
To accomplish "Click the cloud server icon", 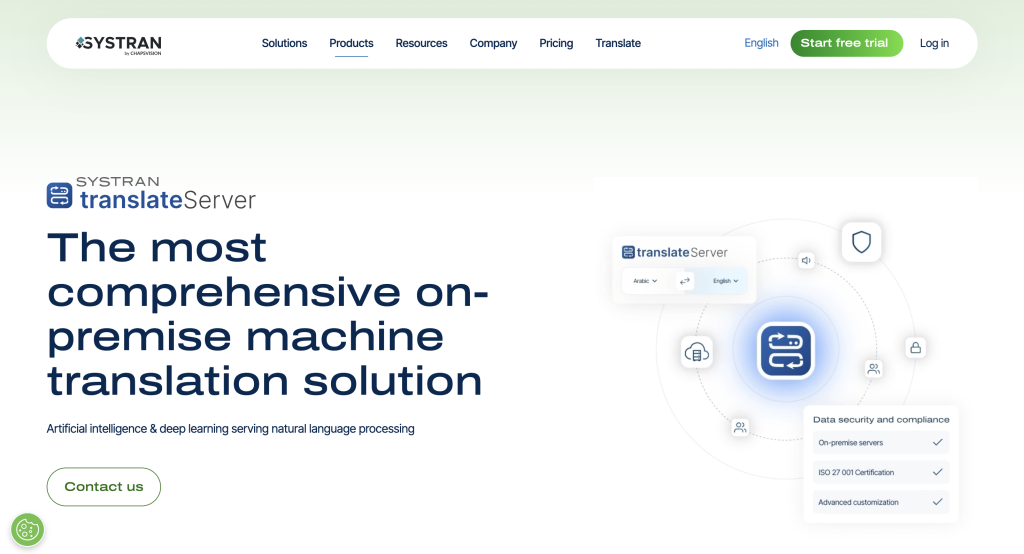I will tap(696, 352).
